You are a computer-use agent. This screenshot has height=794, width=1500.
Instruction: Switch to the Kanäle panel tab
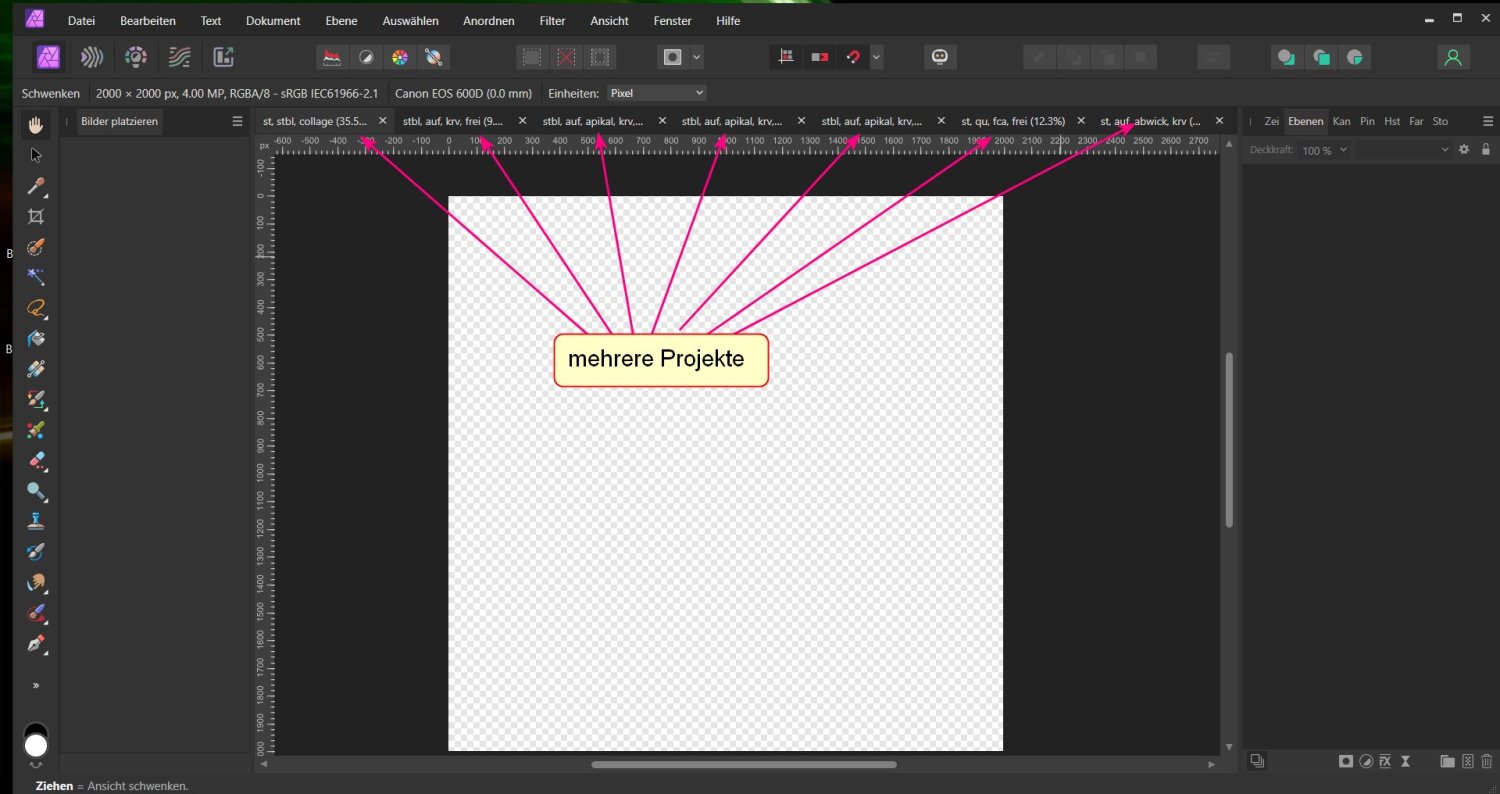(1342, 121)
